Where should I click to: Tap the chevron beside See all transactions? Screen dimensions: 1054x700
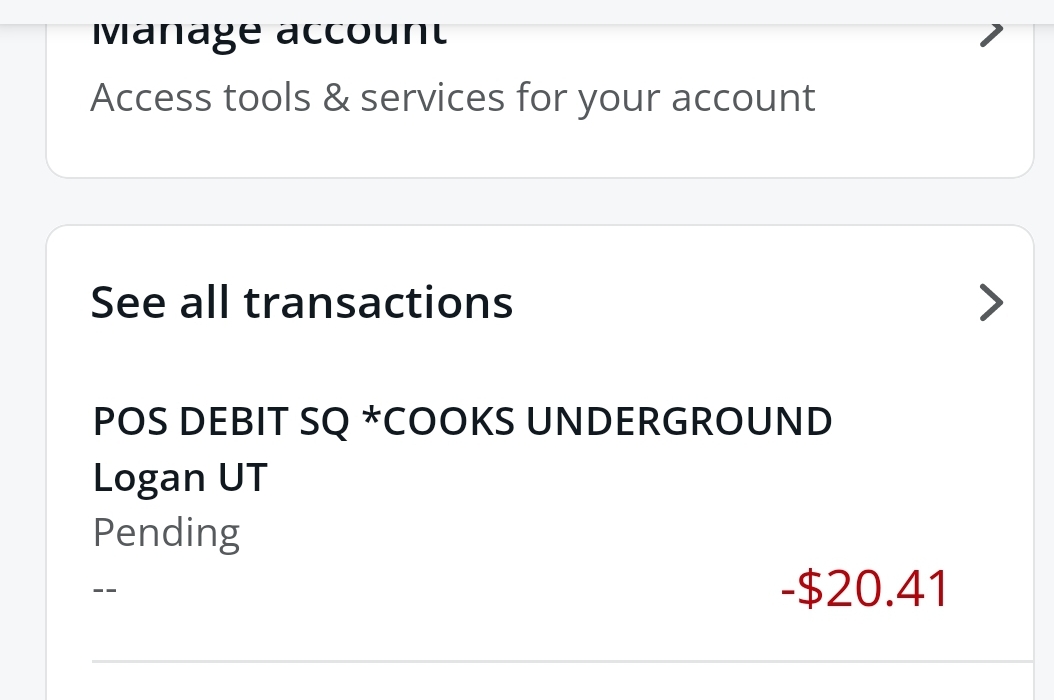tap(989, 302)
